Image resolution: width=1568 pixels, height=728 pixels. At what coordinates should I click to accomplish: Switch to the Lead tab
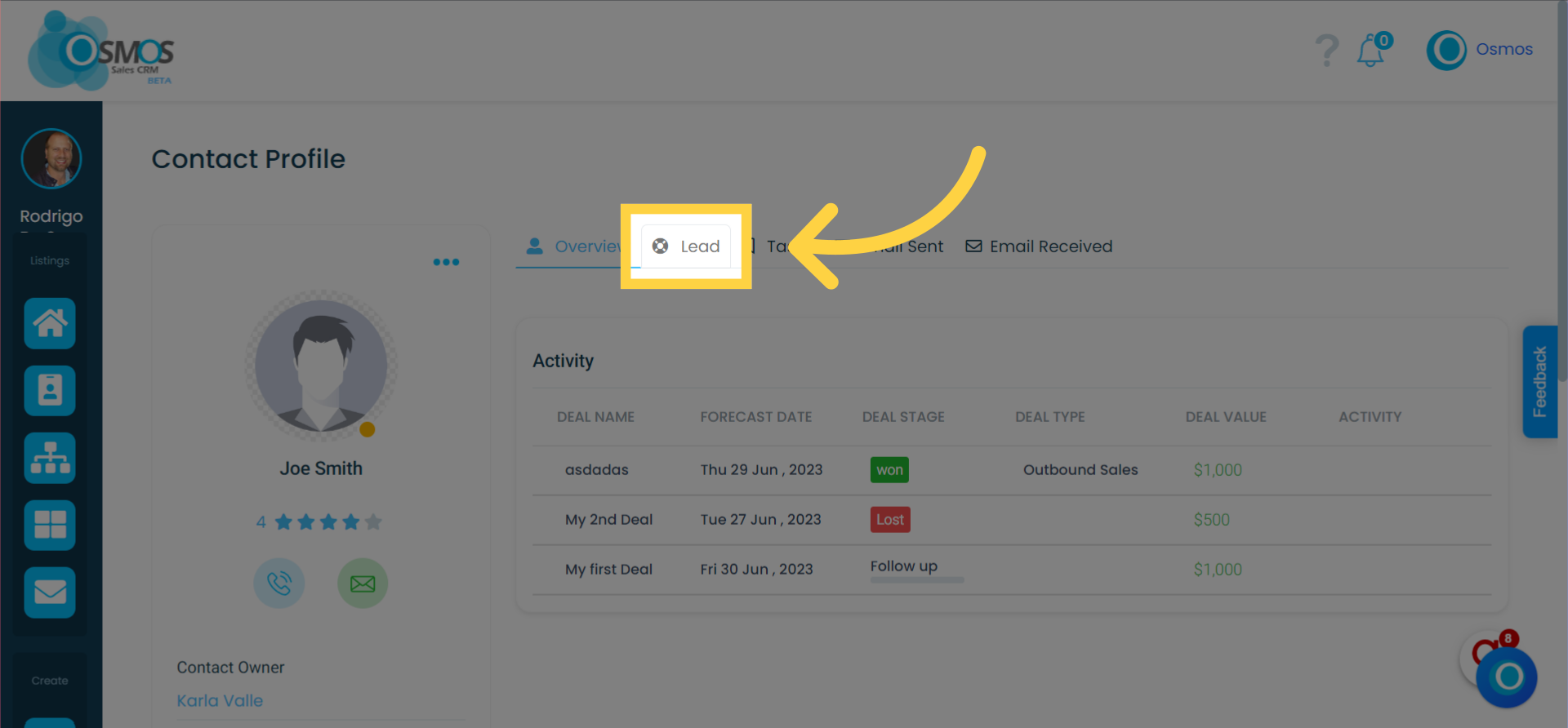(686, 246)
